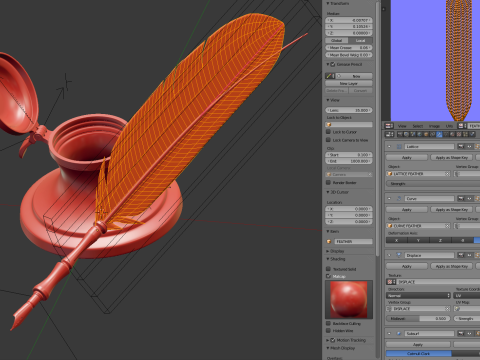
Task: Open the Object Constraints properties tab
Action: click(433, 134)
